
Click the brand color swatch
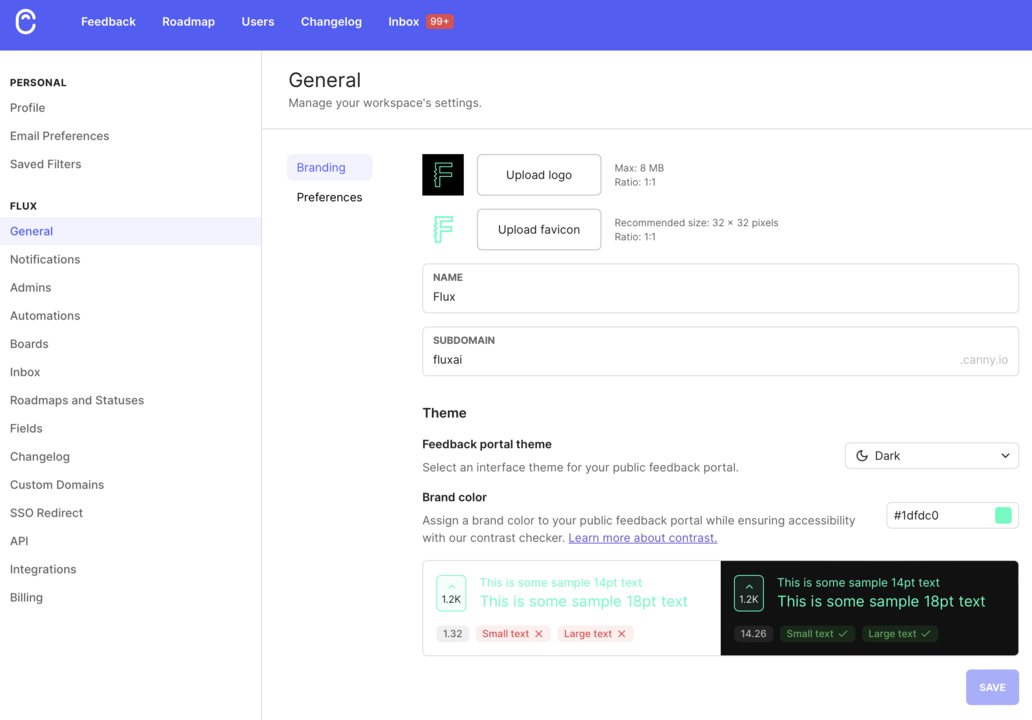click(x=1003, y=515)
